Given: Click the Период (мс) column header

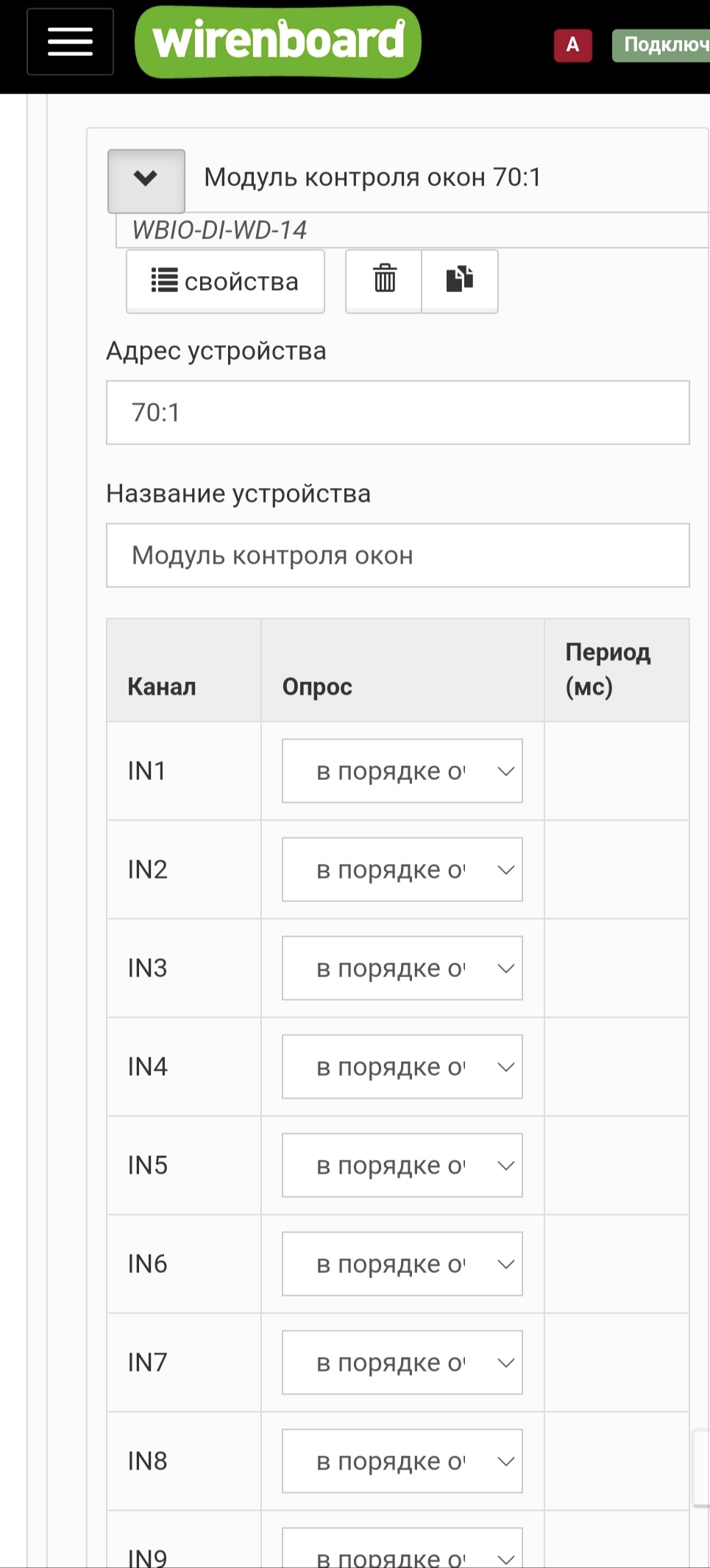Looking at the screenshot, I should pos(608,670).
